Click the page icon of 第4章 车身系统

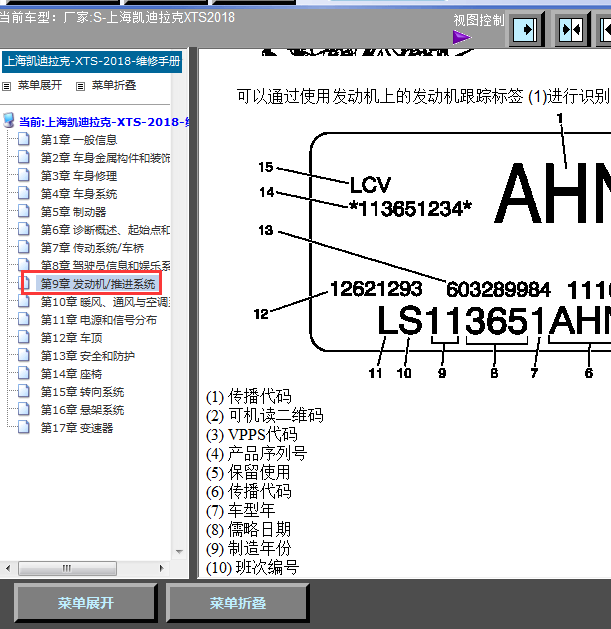pyautogui.click(x=24, y=193)
